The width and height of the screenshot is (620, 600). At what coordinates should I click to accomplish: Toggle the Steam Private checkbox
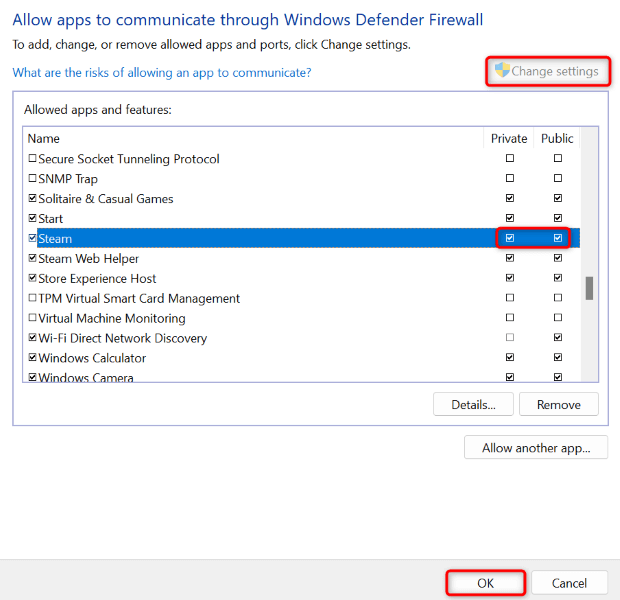510,239
